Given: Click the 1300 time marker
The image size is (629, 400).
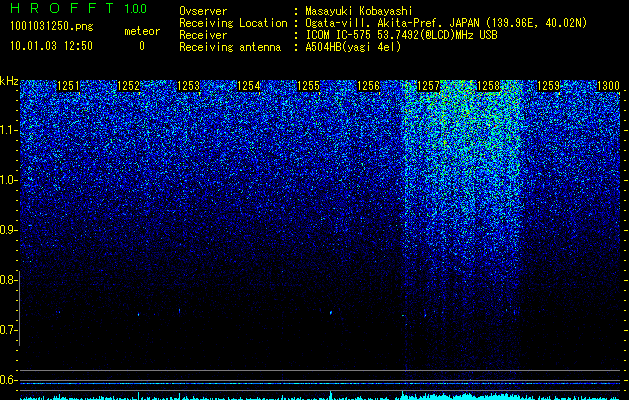Looking at the screenshot, I should coord(609,86).
